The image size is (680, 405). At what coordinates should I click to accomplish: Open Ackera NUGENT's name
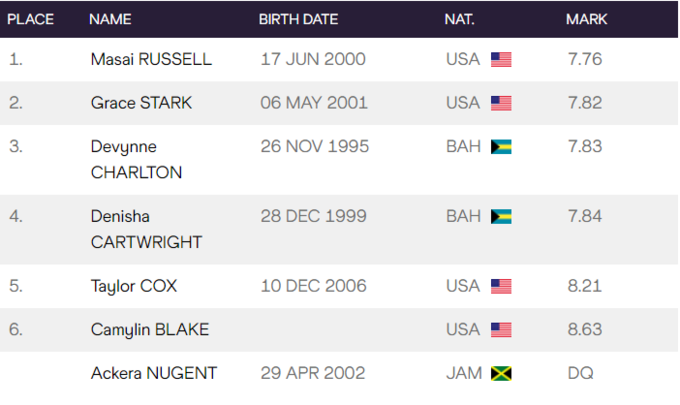[153, 373]
